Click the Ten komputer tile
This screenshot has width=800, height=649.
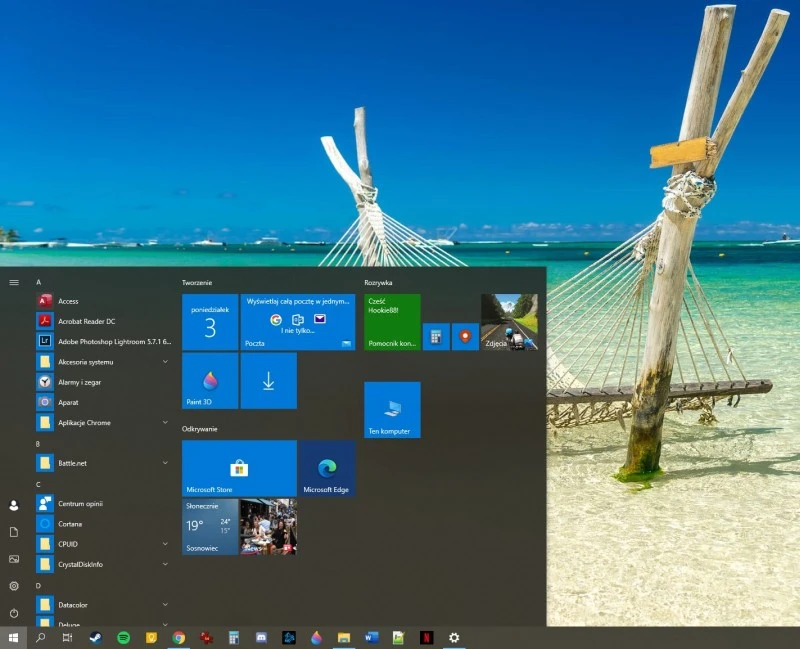point(392,409)
